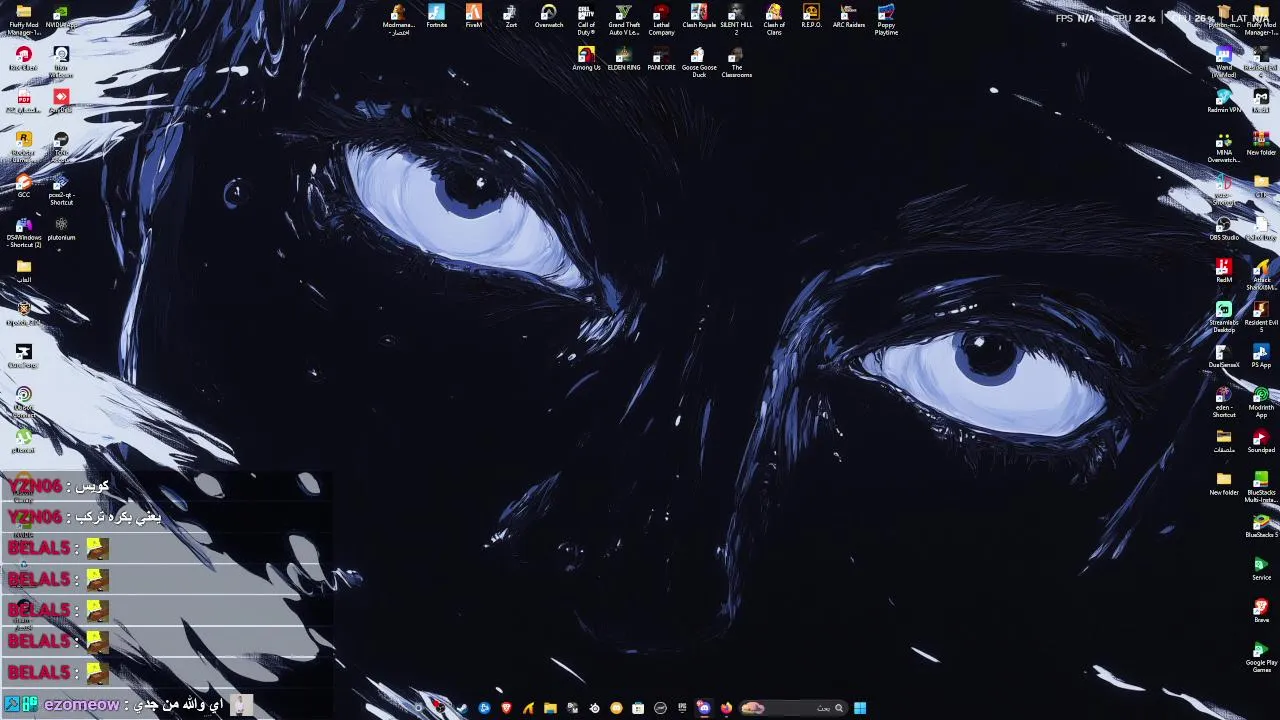This screenshot has height=720, width=1280.
Task: Open the BlueStacks 5 shortcut
Action: (1261, 526)
